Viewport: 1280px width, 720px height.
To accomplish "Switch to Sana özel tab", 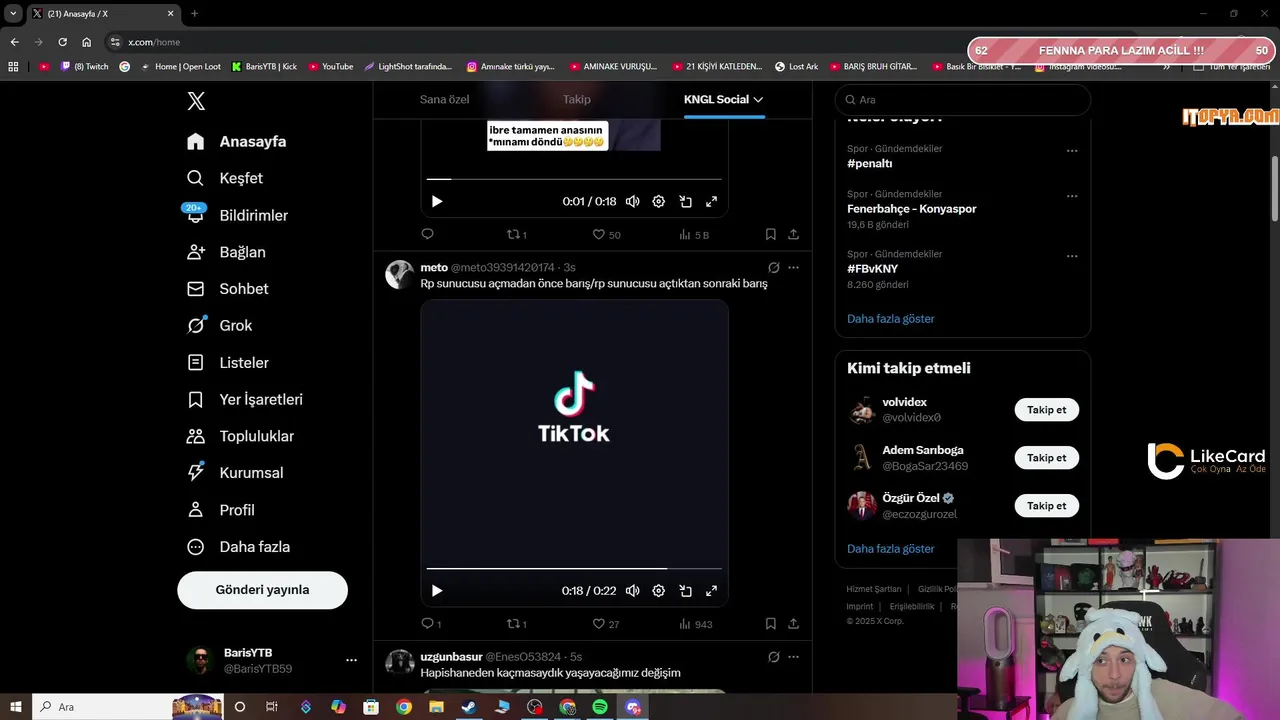I will point(444,99).
